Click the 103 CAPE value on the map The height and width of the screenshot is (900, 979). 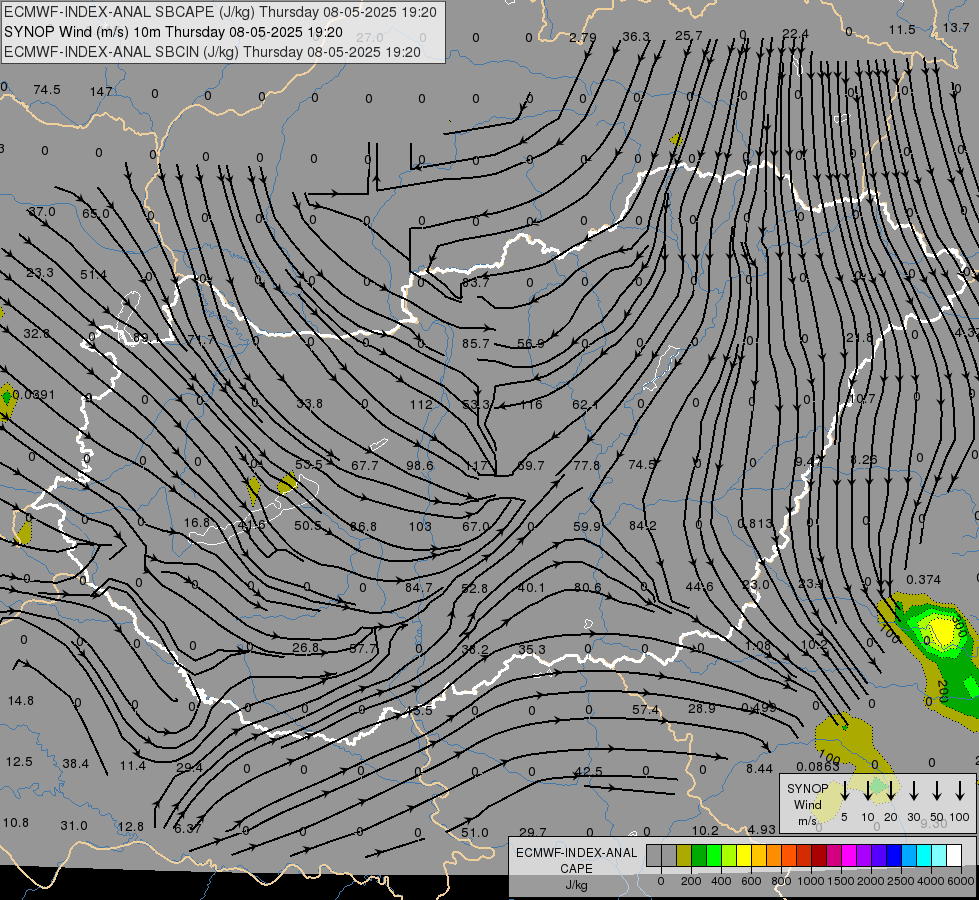pos(420,527)
